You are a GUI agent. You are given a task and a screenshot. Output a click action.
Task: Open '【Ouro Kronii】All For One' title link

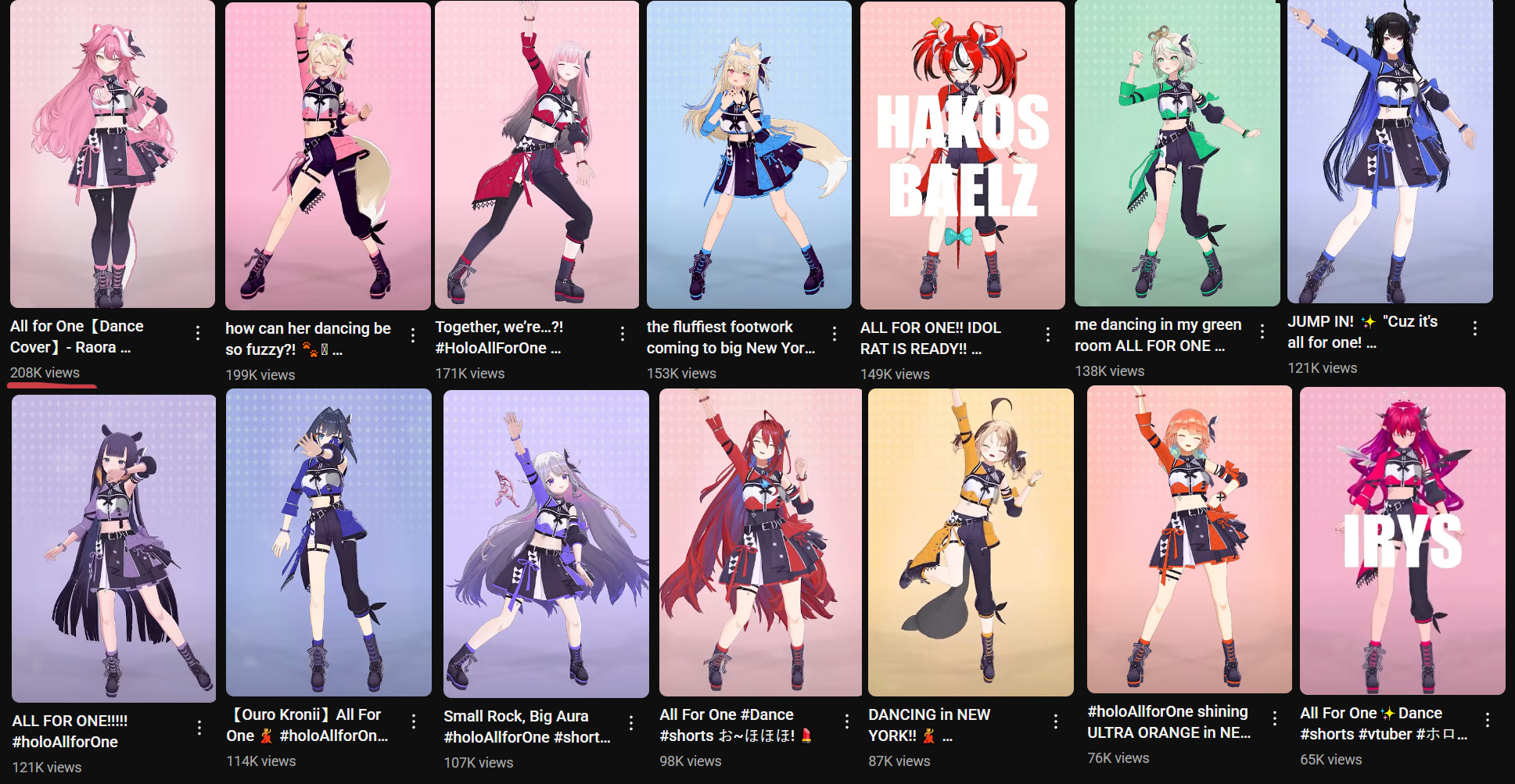click(x=307, y=725)
